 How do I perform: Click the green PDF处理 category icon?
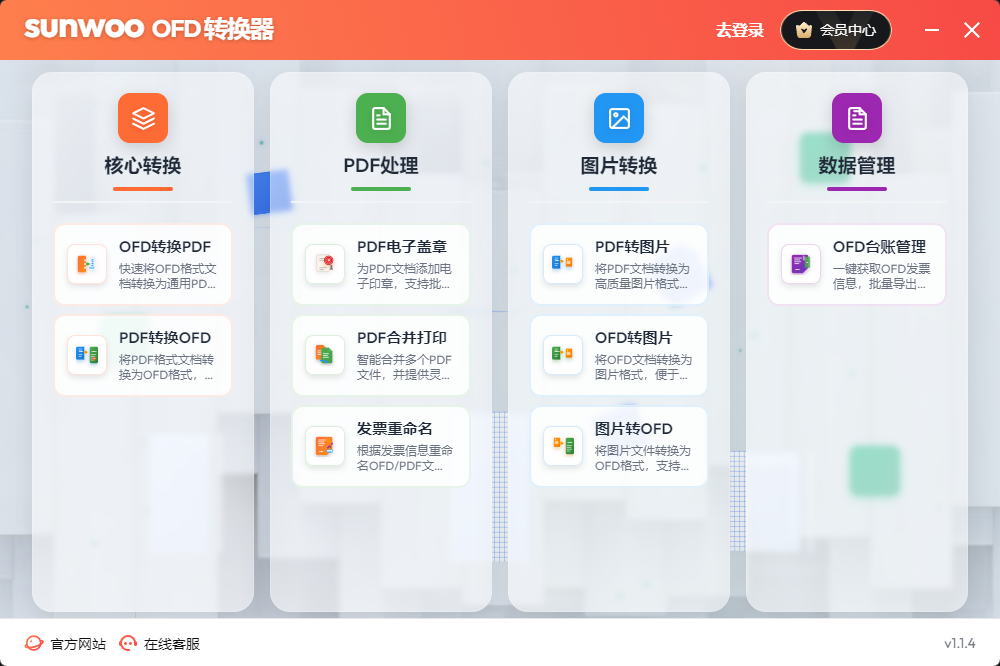coord(381,118)
